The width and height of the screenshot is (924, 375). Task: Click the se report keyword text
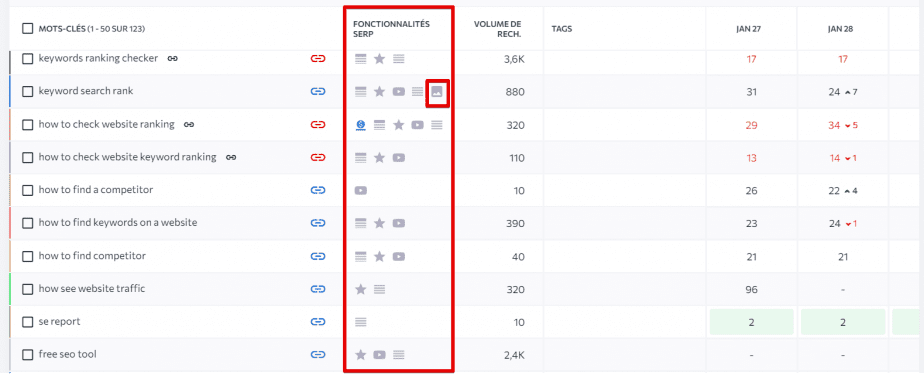(x=60, y=322)
